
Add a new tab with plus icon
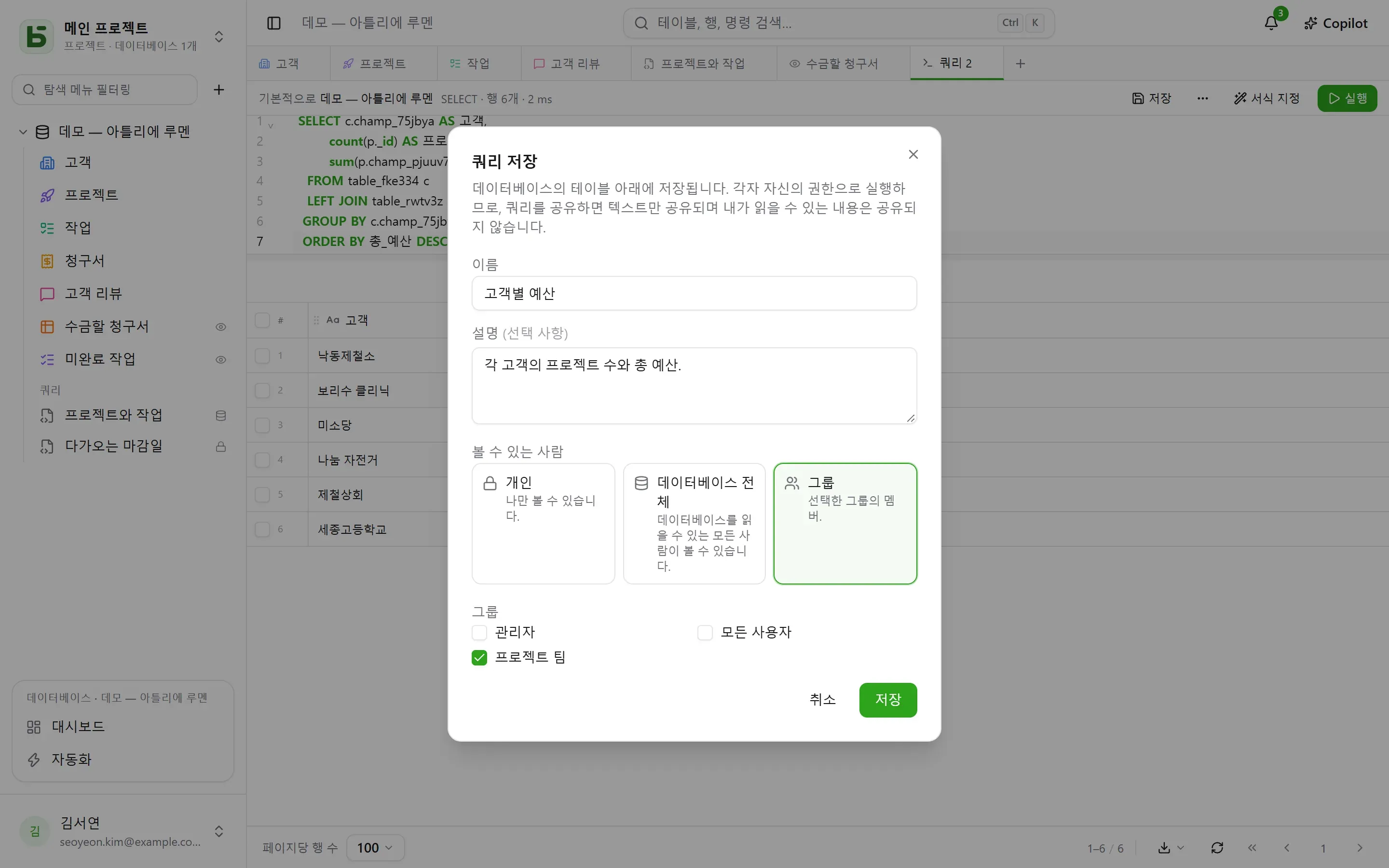coord(1020,64)
